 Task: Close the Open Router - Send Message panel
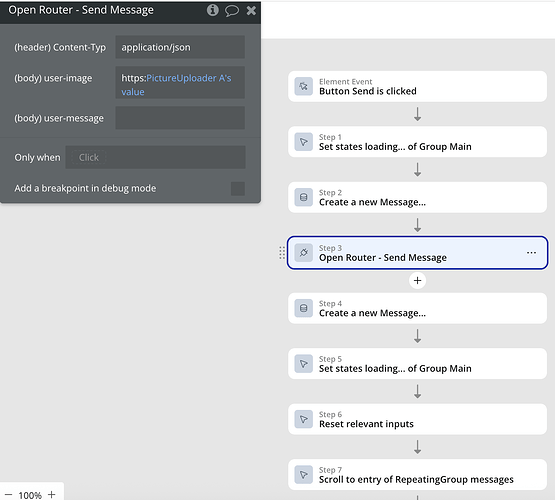[251, 11]
